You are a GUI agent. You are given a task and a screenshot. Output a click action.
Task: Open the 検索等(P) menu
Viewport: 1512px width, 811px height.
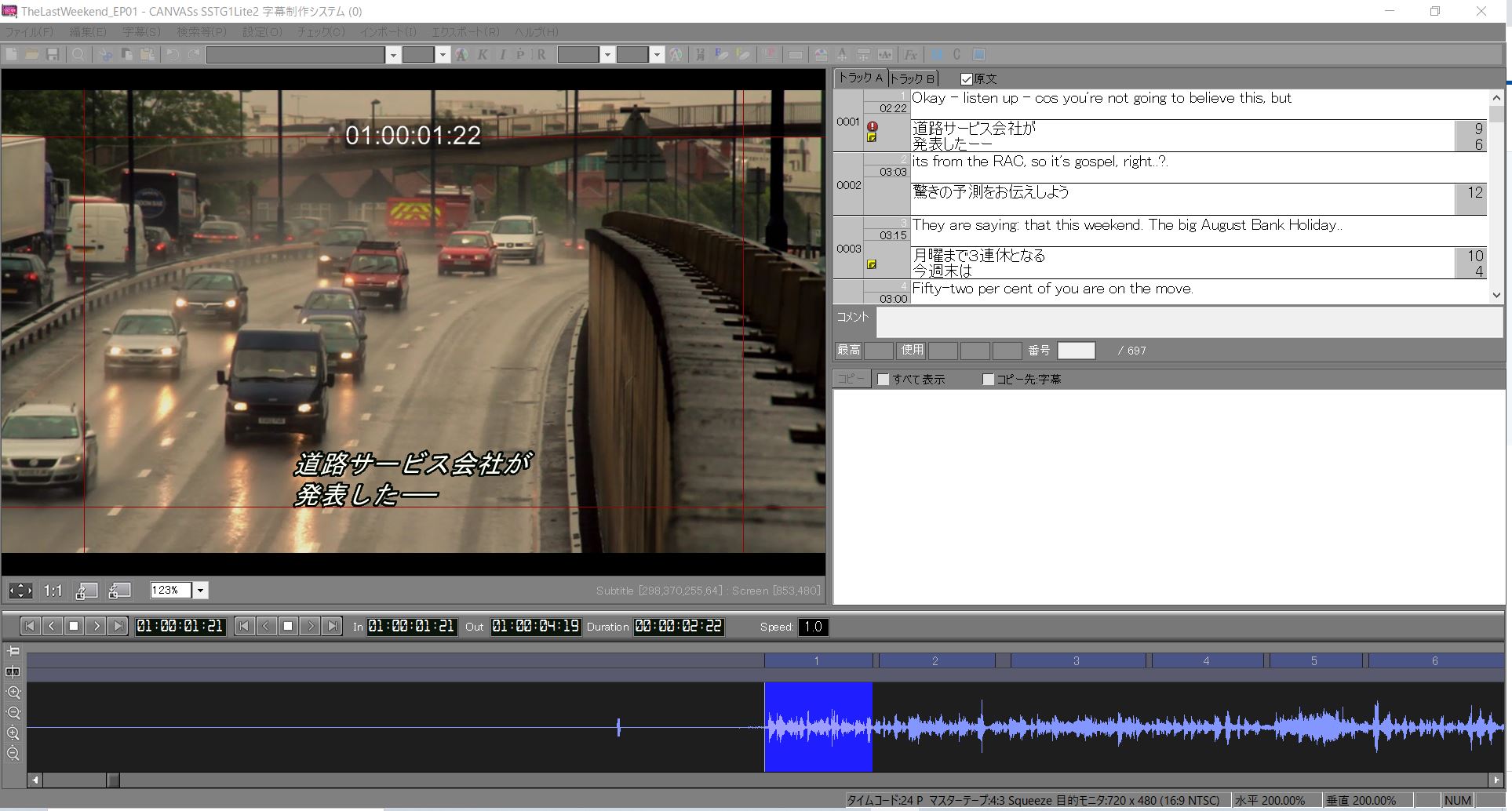pyautogui.click(x=201, y=32)
